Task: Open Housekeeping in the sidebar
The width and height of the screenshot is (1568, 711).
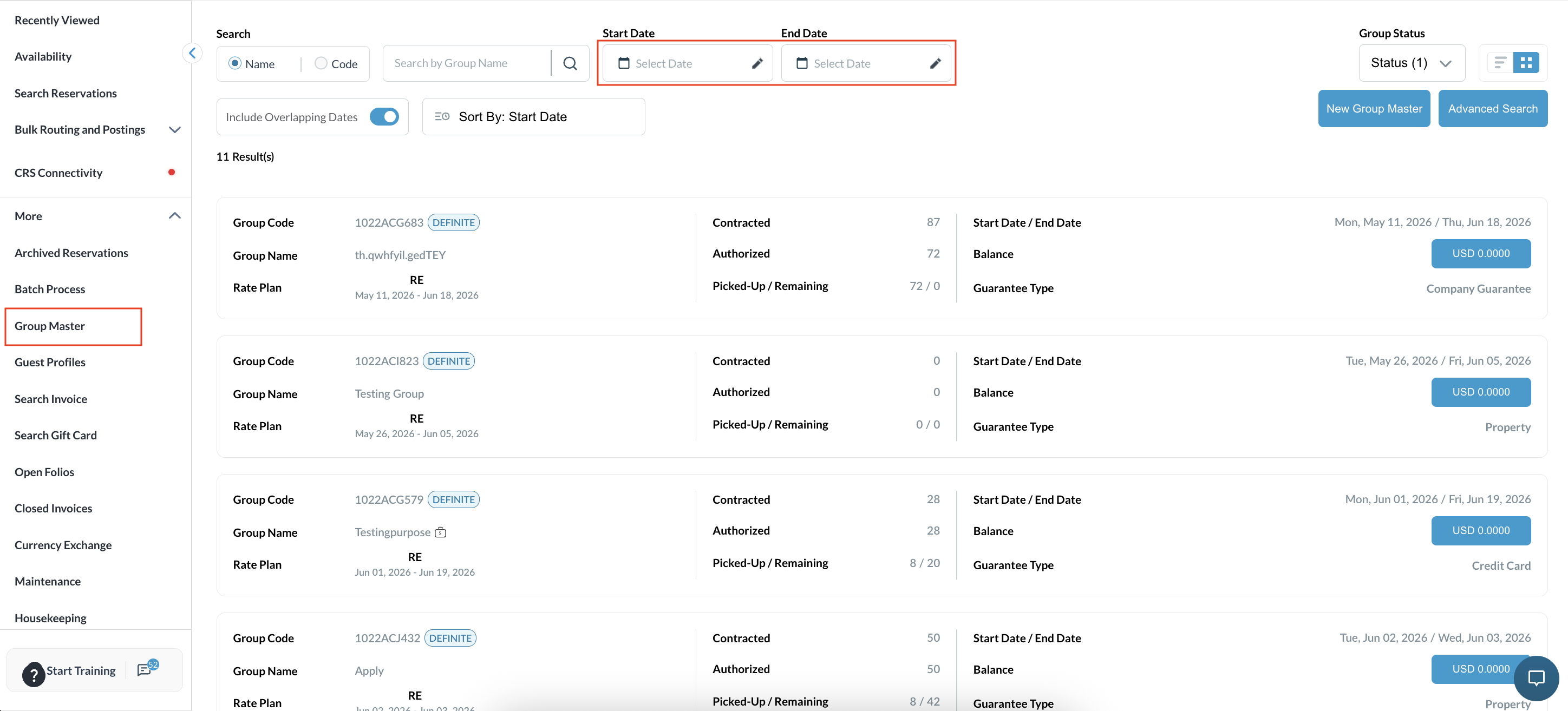Action: pos(50,618)
